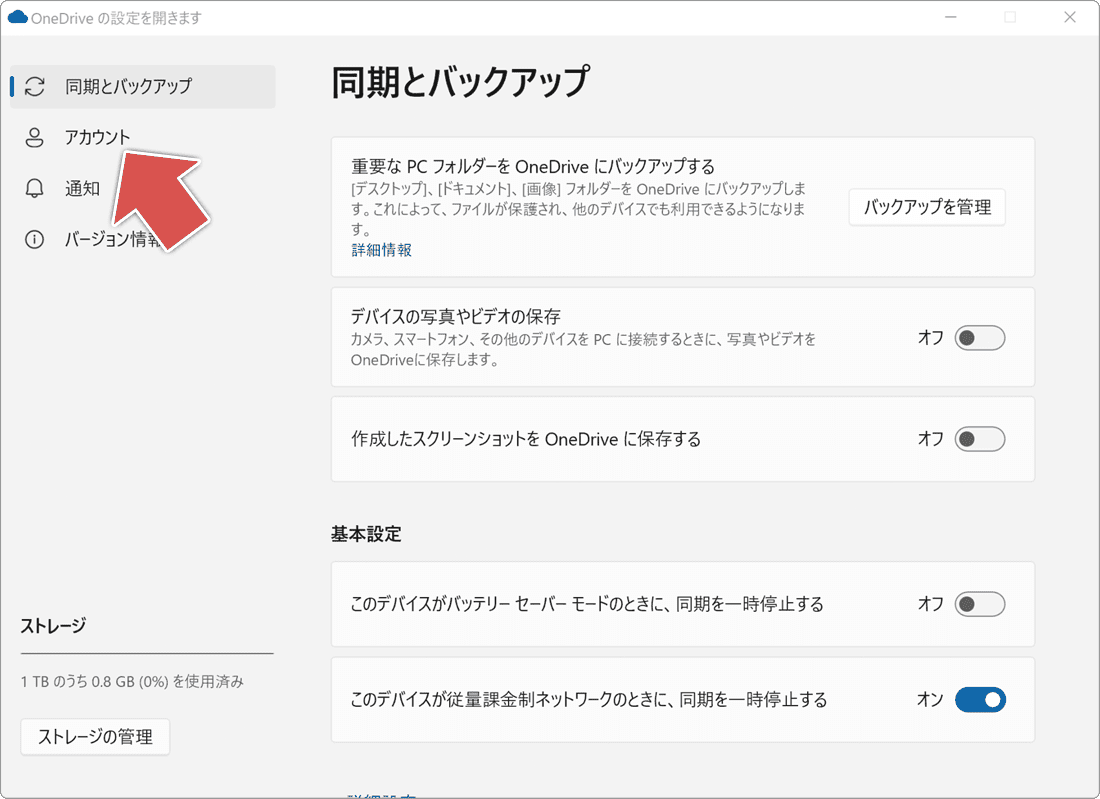Go to the 通知 sidebar label
1100x799 pixels.
82,189
